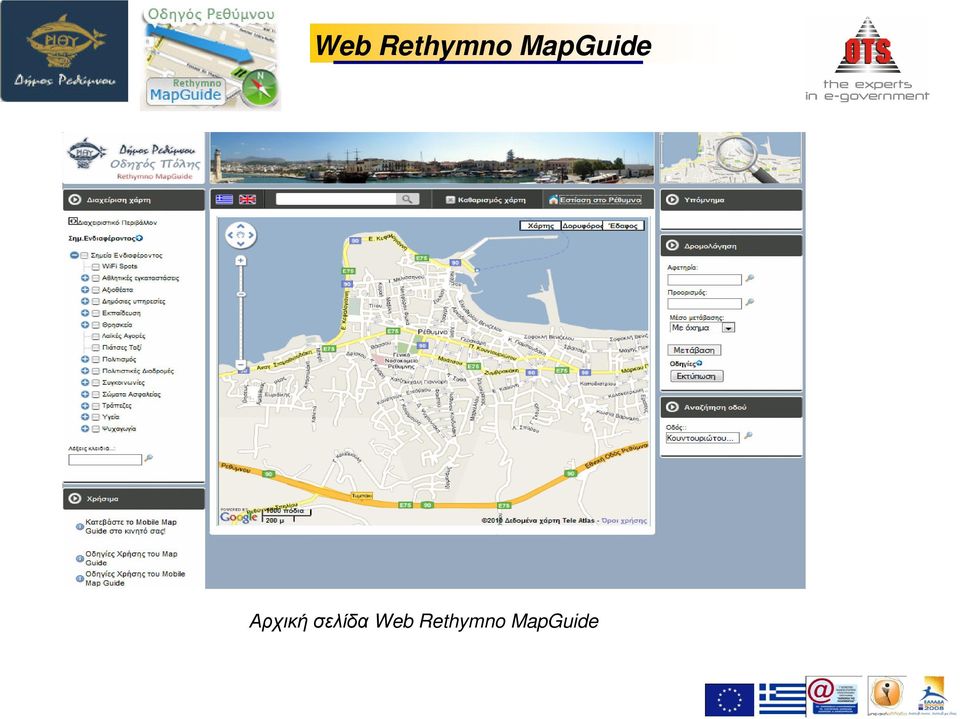The height and width of the screenshot is (719, 960).
Task: Open the Όροι χρήσης link on the map
Action: pos(624,521)
